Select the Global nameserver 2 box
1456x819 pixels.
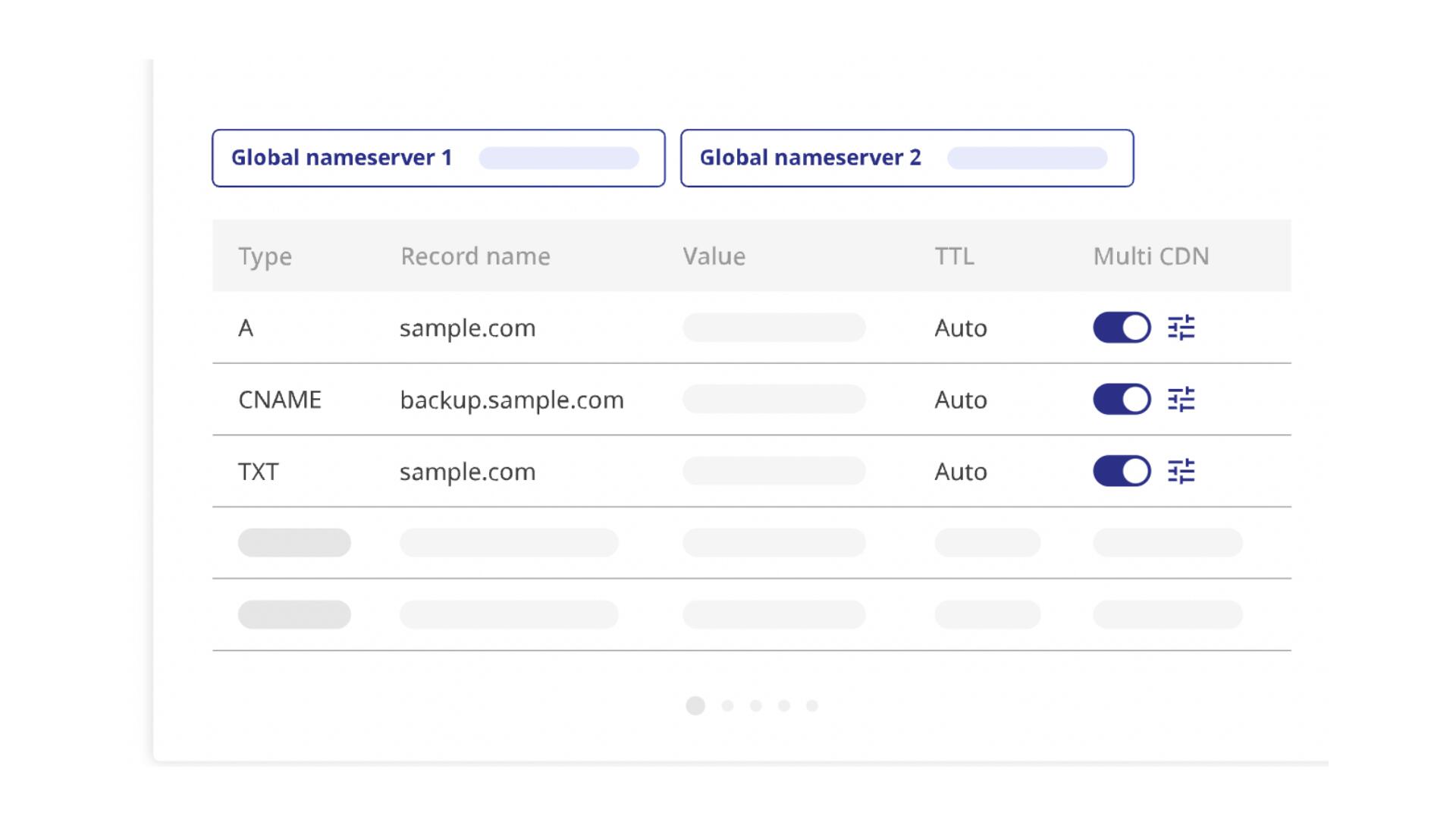click(x=907, y=158)
